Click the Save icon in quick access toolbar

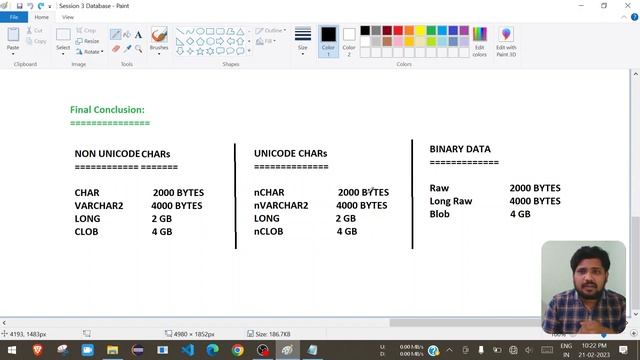(x=19, y=6)
